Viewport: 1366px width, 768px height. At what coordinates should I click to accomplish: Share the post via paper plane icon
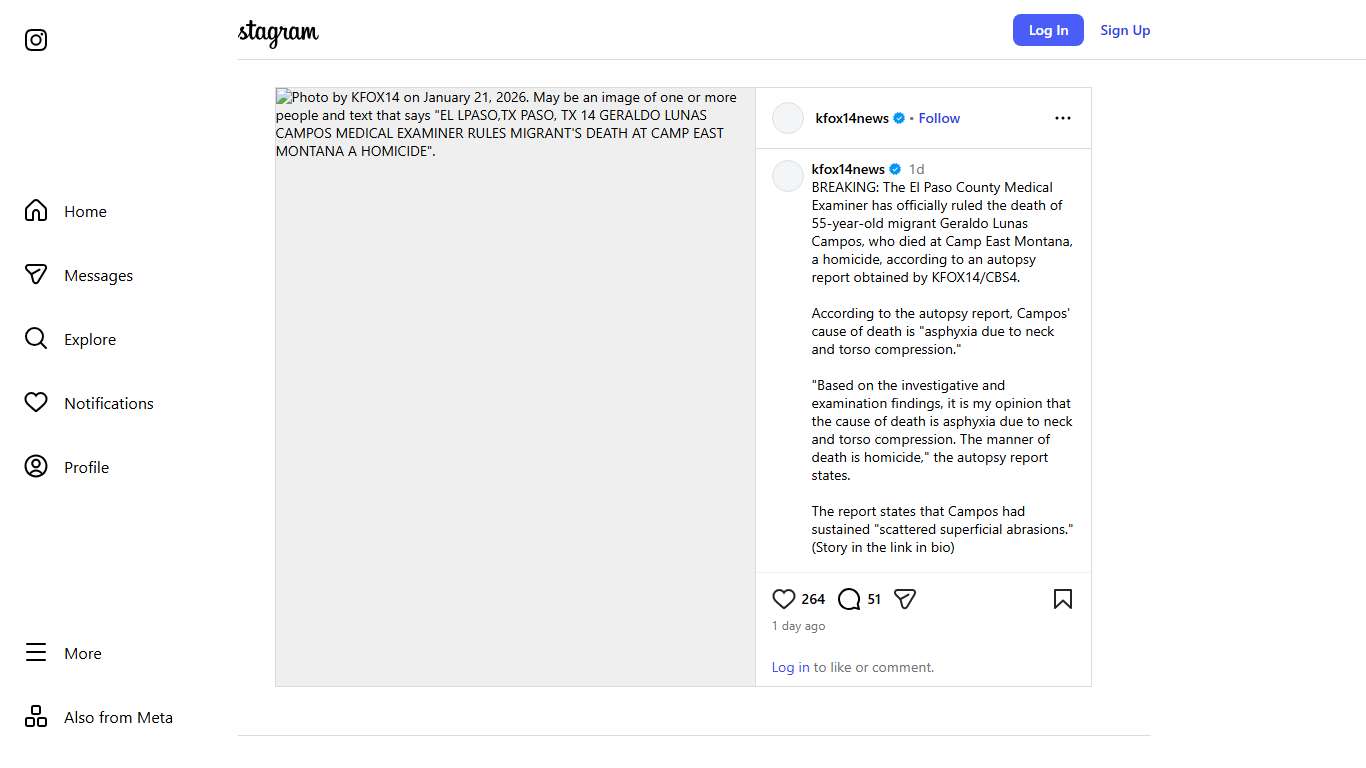click(905, 599)
